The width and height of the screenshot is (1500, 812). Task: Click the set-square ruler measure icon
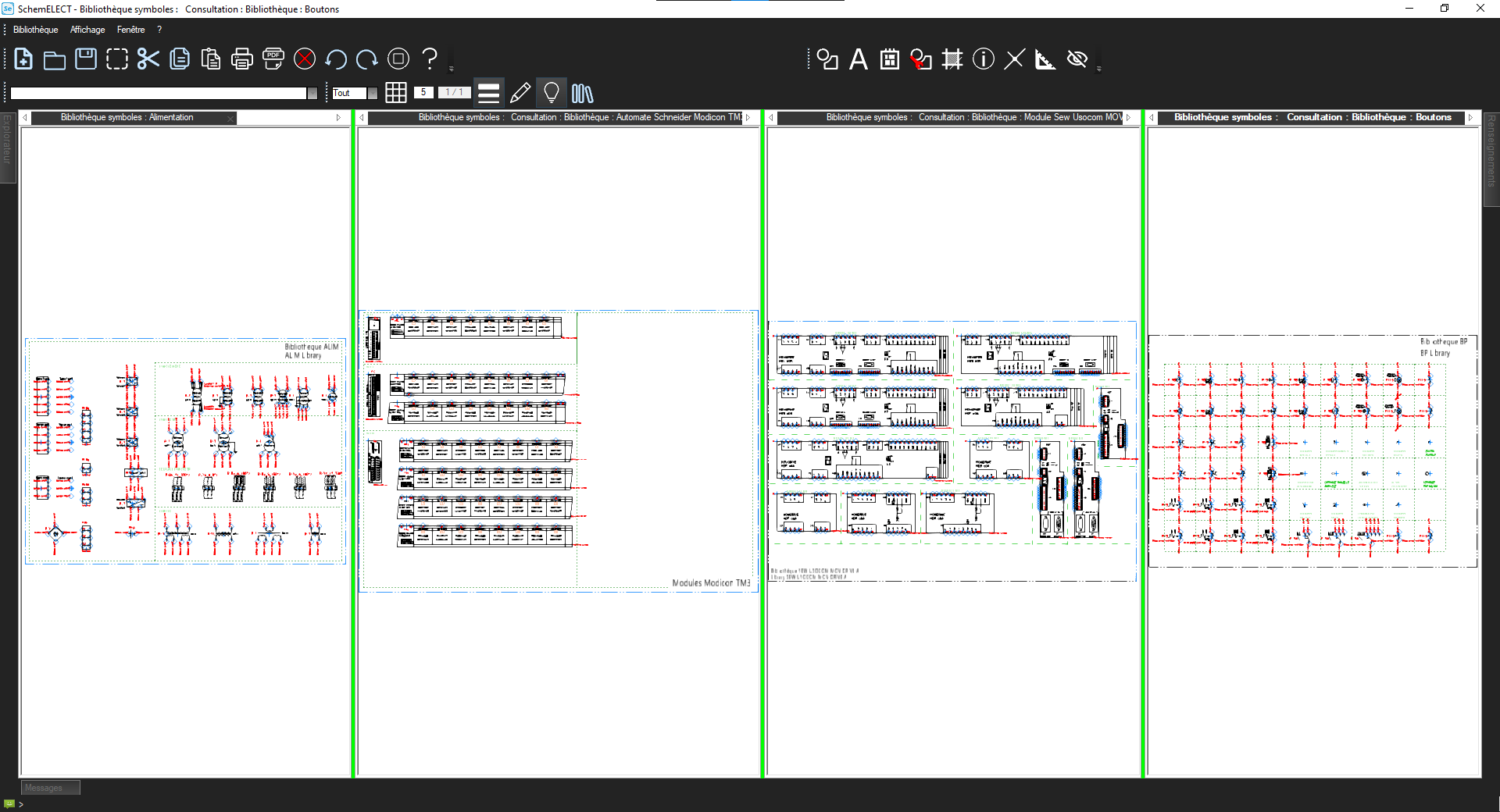[1045, 59]
